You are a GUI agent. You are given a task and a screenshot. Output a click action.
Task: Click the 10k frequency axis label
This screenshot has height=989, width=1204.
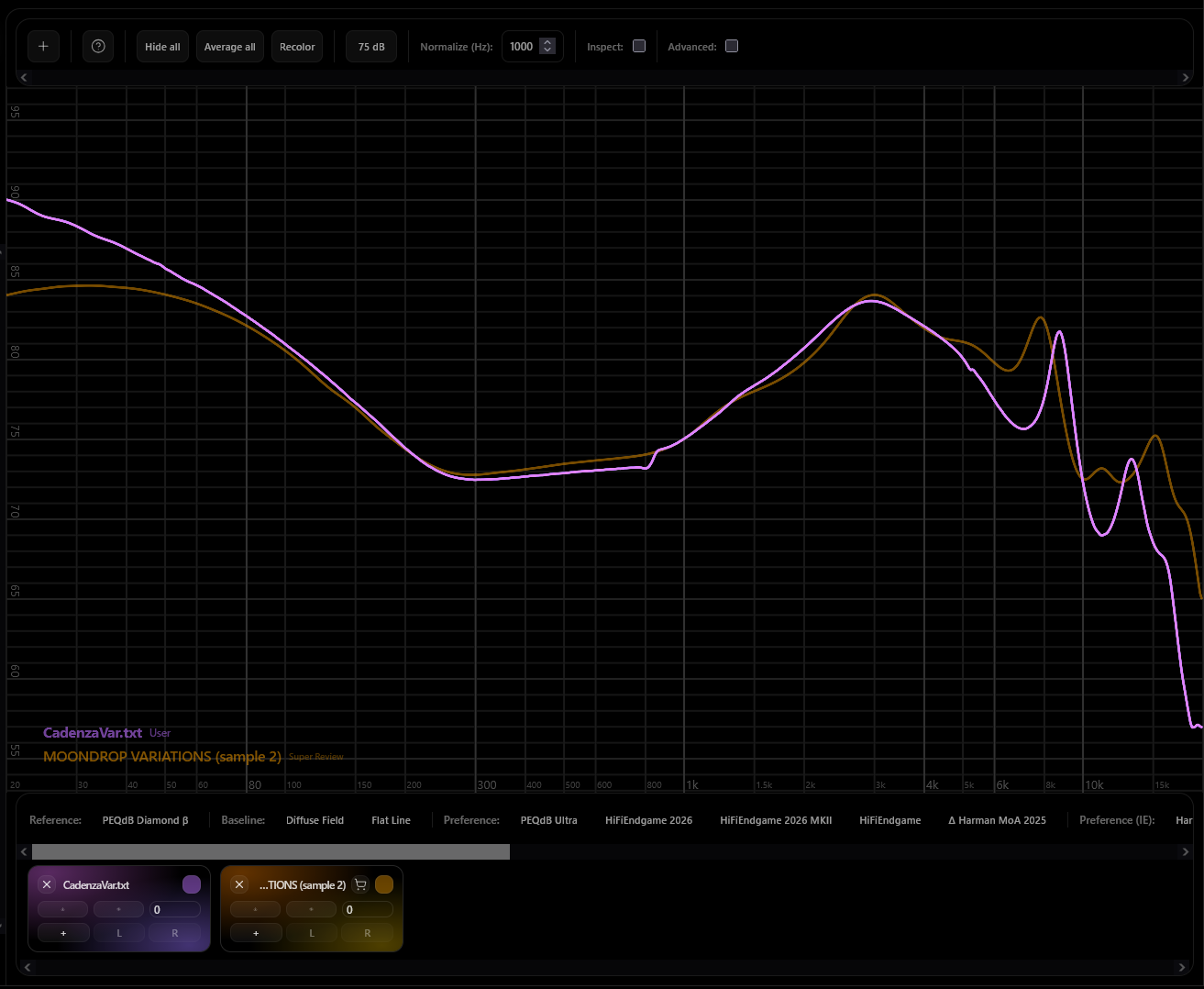(x=1094, y=785)
